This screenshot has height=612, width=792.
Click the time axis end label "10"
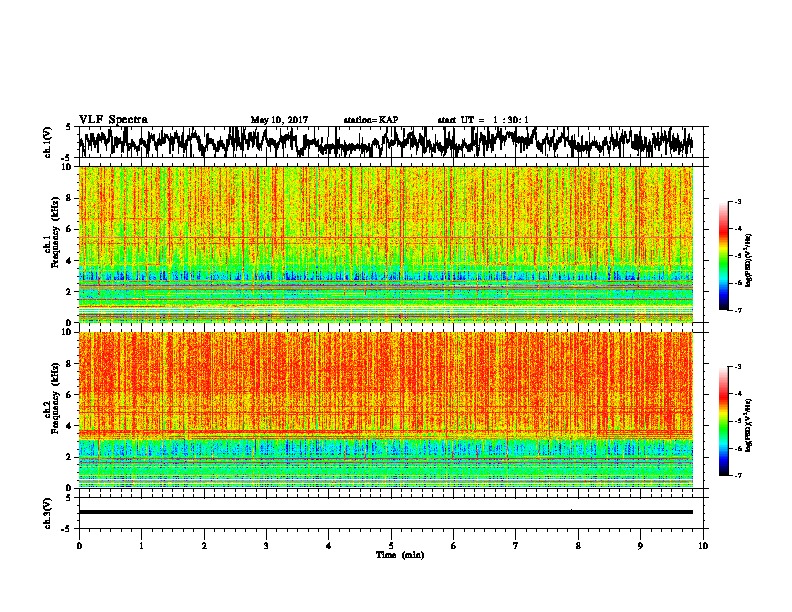point(703,546)
